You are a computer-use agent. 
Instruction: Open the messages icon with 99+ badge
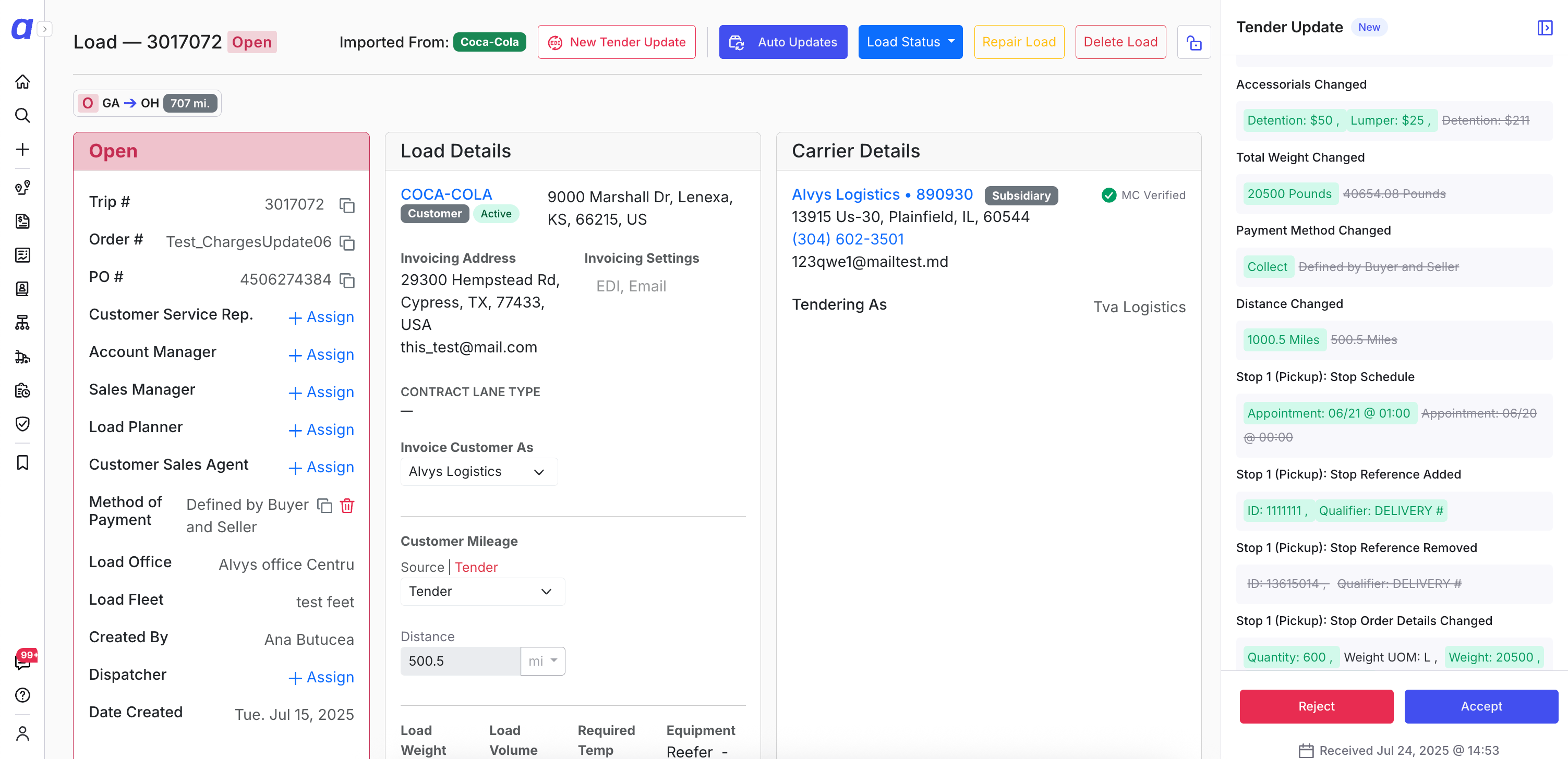click(22, 661)
